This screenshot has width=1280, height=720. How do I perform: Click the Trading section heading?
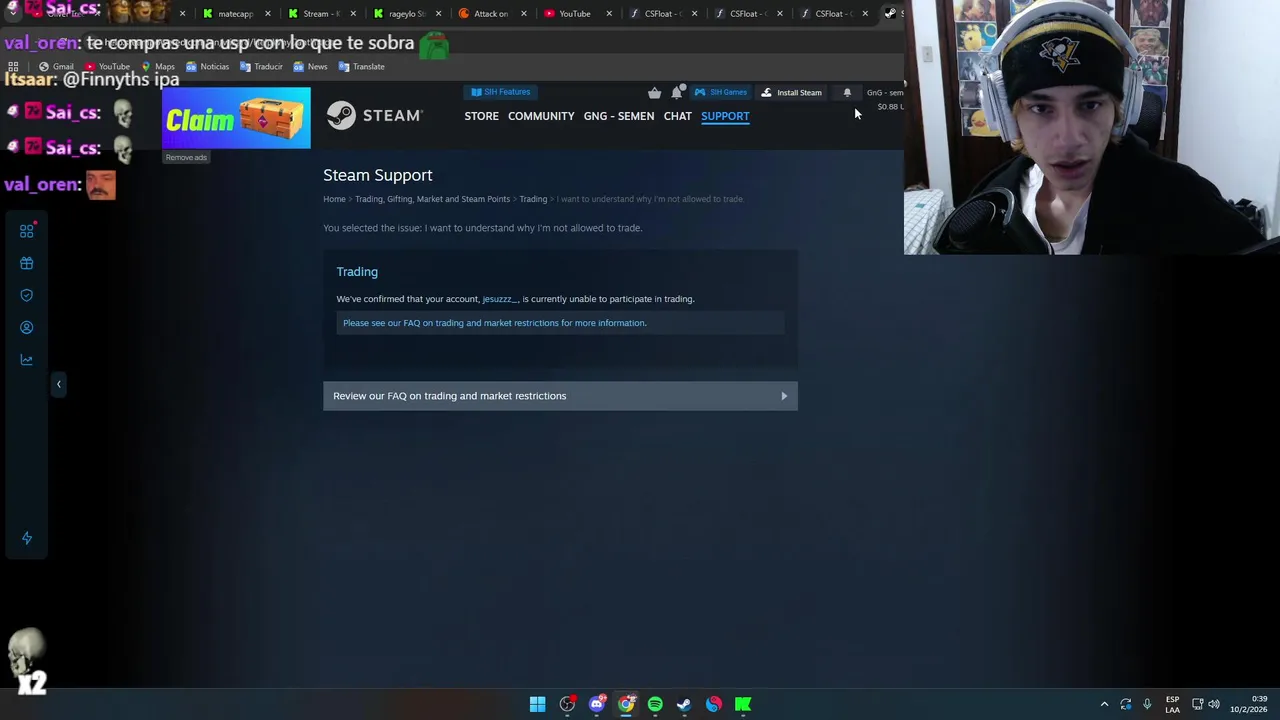[357, 272]
